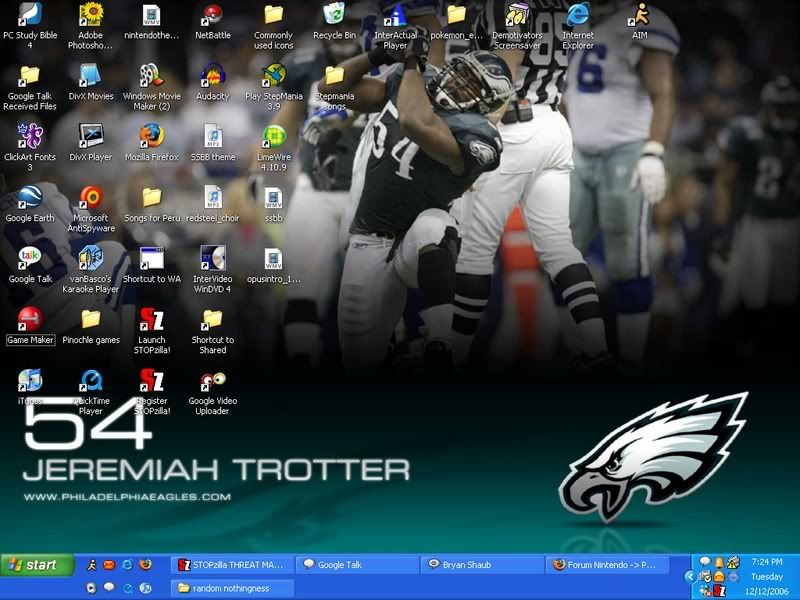Switch to the Bryan Shaub chat window

[x=482, y=565]
